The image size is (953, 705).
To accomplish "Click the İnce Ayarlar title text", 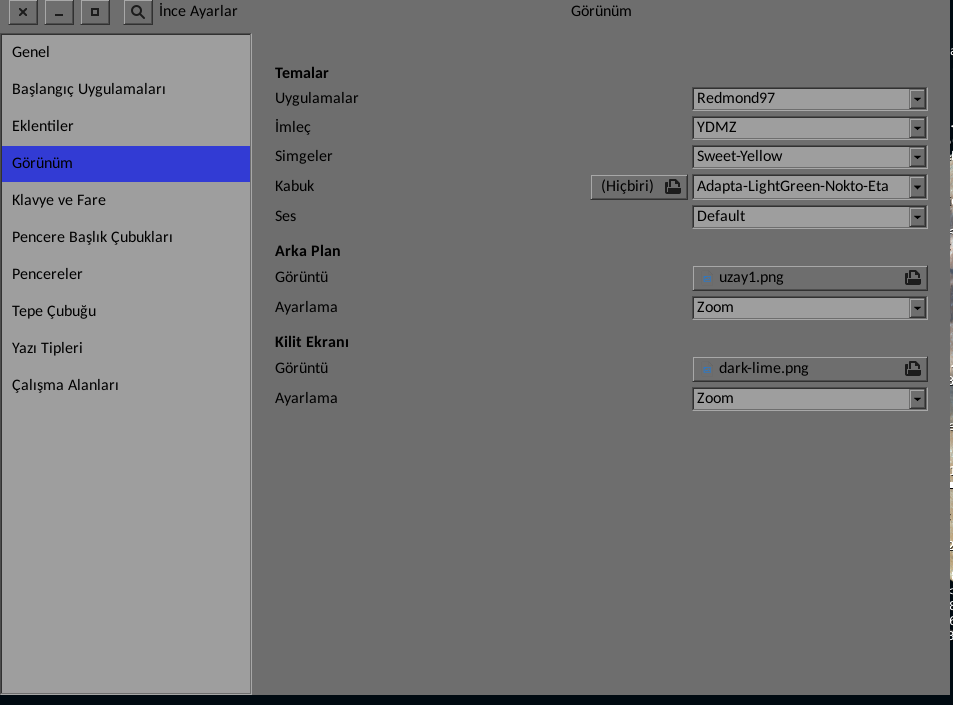I will click(198, 12).
